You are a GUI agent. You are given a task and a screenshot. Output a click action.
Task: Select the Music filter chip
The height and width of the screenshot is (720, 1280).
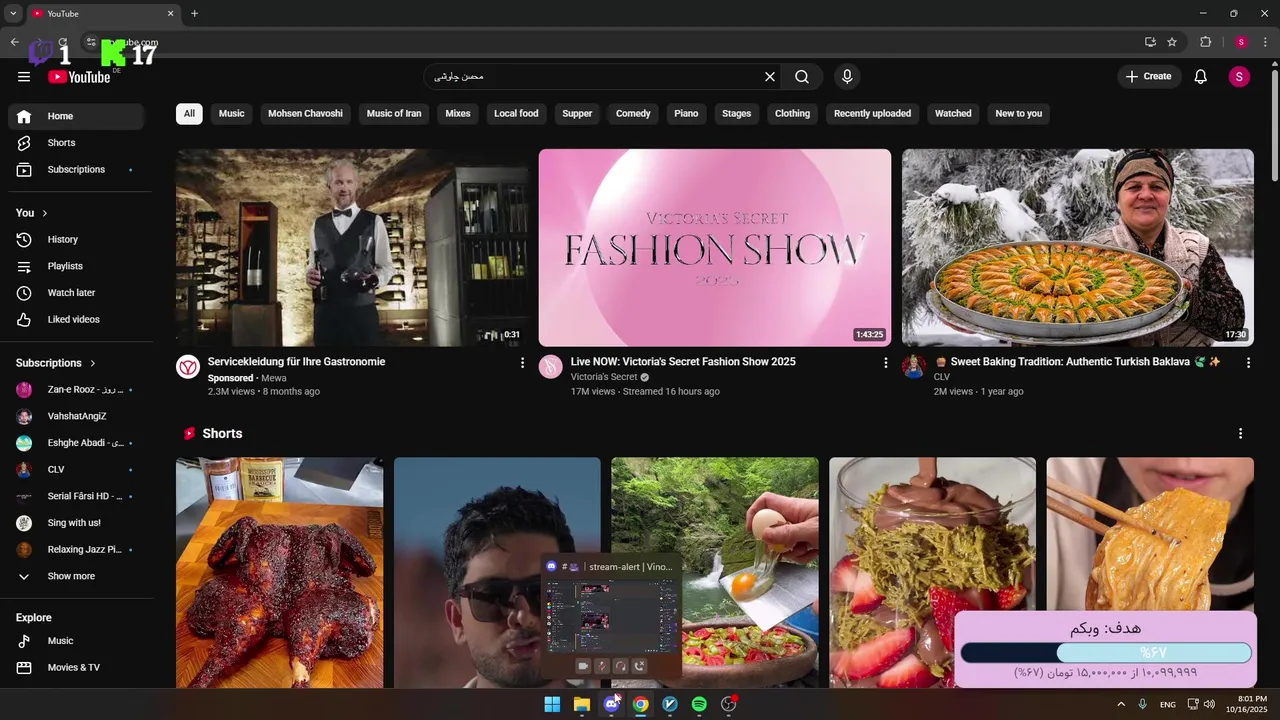(x=232, y=114)
